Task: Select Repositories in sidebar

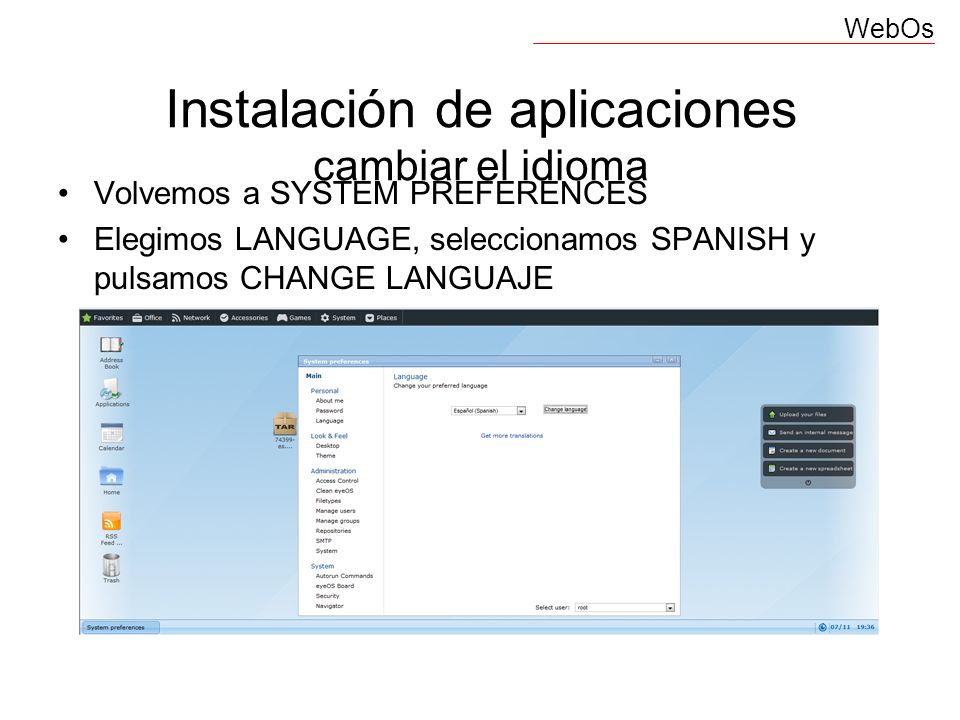Action: (x=334, y=531)
